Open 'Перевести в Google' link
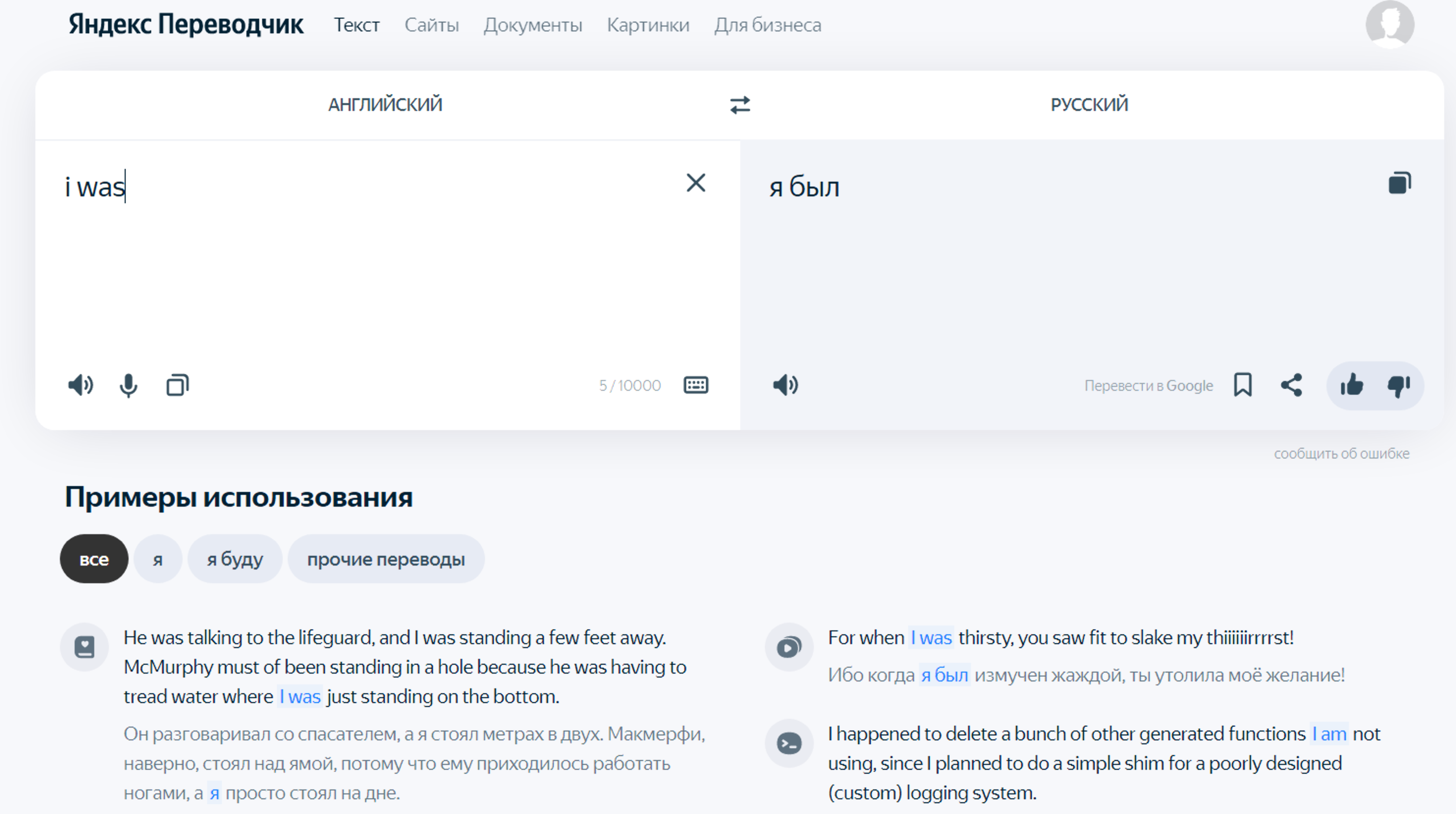This screenshot has height=814, width=1456. [1149, 385]
